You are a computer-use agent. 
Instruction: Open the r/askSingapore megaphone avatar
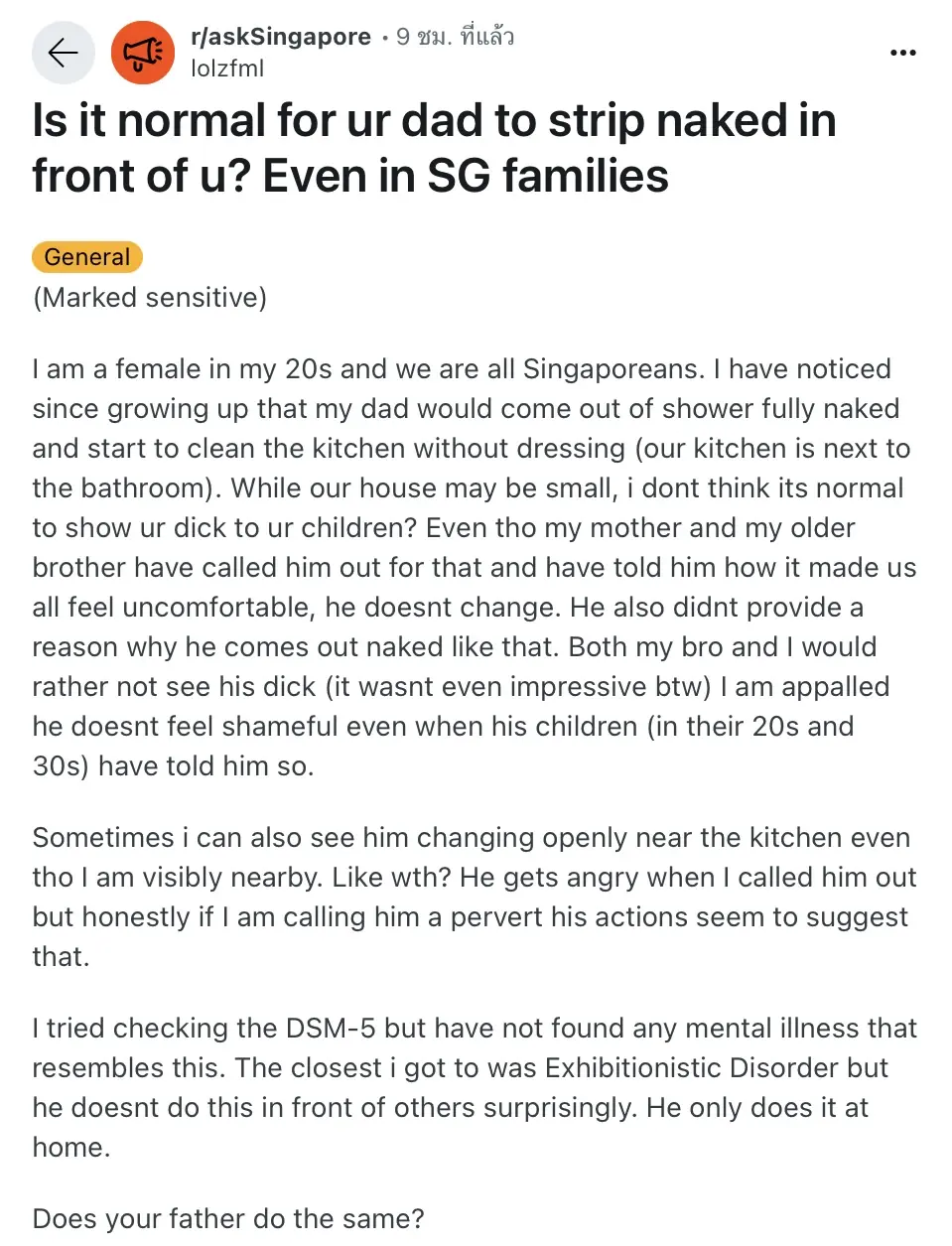pyautogui.click(x=143, y=53)
